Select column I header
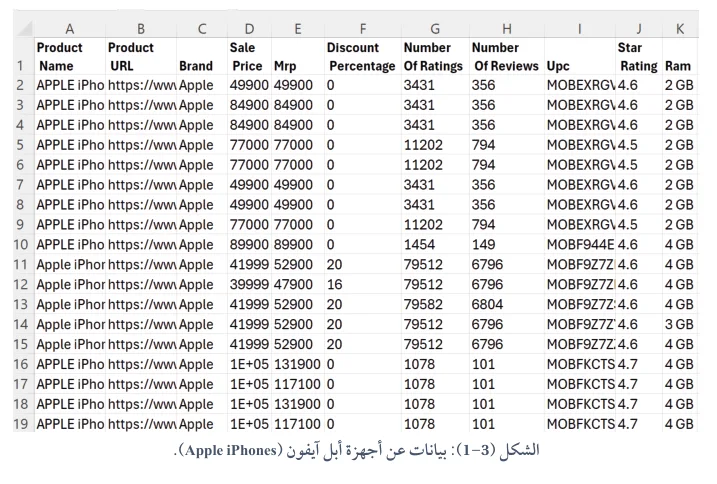Image resolution: width=717 pixels, height=484 pixels. tap(580, 29)
